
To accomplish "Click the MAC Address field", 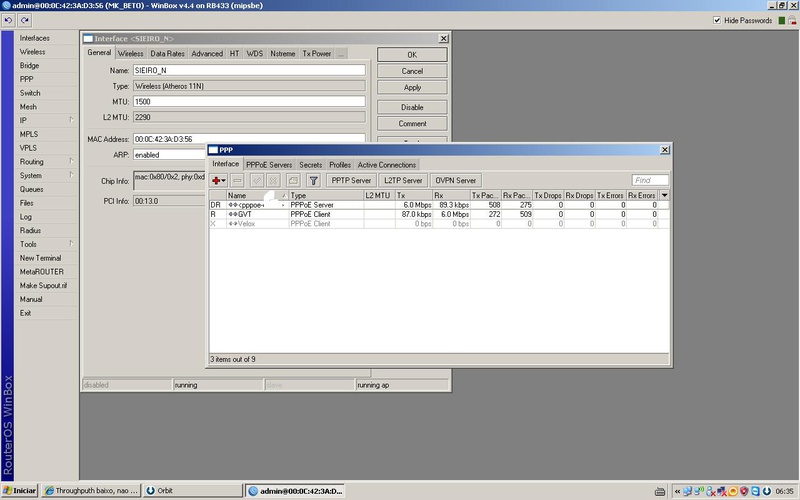I will [249, 138].
